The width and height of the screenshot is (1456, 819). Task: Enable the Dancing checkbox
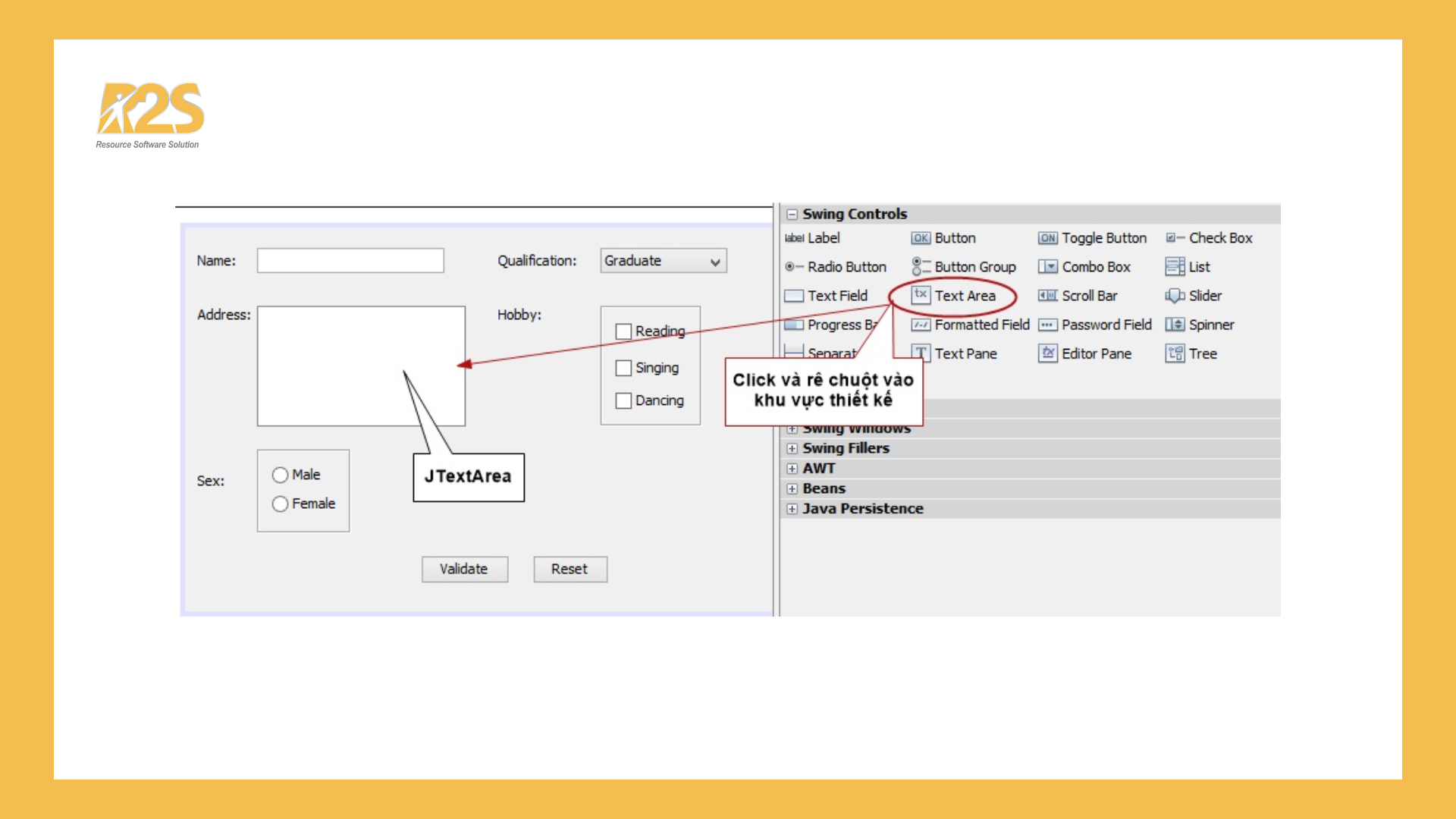coord(623,400)
